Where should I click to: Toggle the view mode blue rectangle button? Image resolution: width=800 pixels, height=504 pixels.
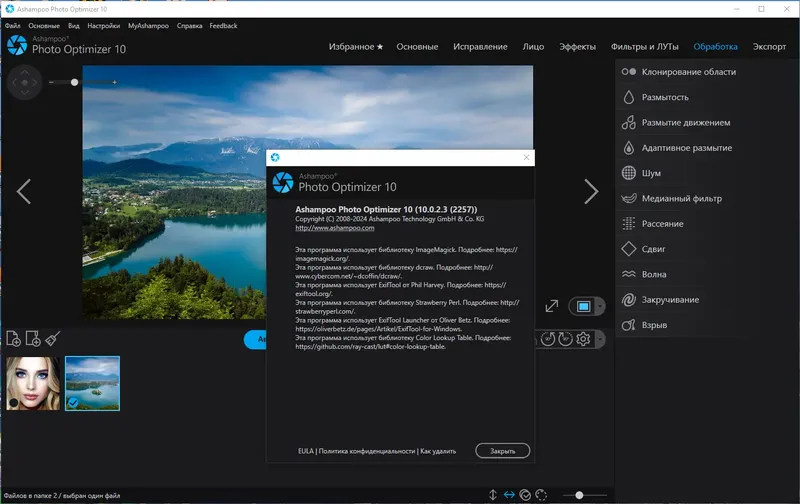click(583, 306)
